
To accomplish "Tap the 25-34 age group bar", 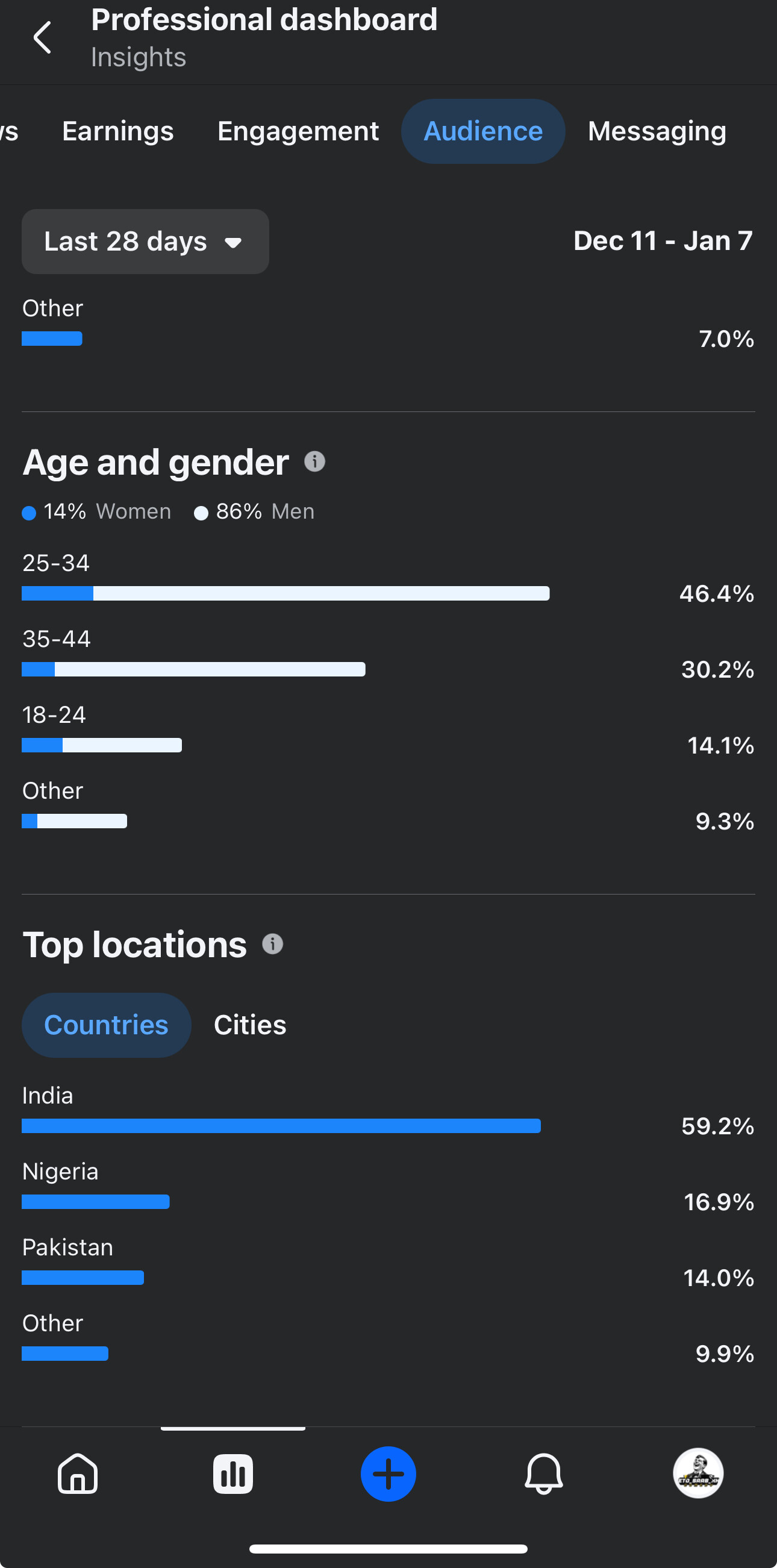I will pyautogui.click(x=286, y=593).
